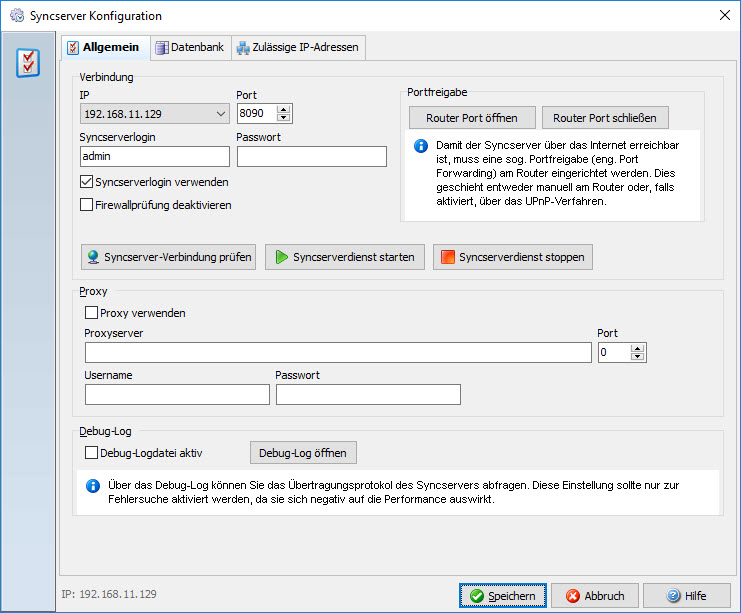Enable Proxy verwenden checkbox
The height and width of the screenshot is (613, 741).
91,313
